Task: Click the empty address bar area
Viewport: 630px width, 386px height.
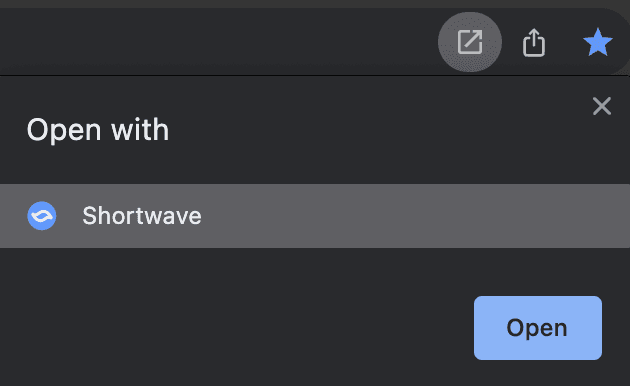Action: pyautogui.click(x=217, y=42)
